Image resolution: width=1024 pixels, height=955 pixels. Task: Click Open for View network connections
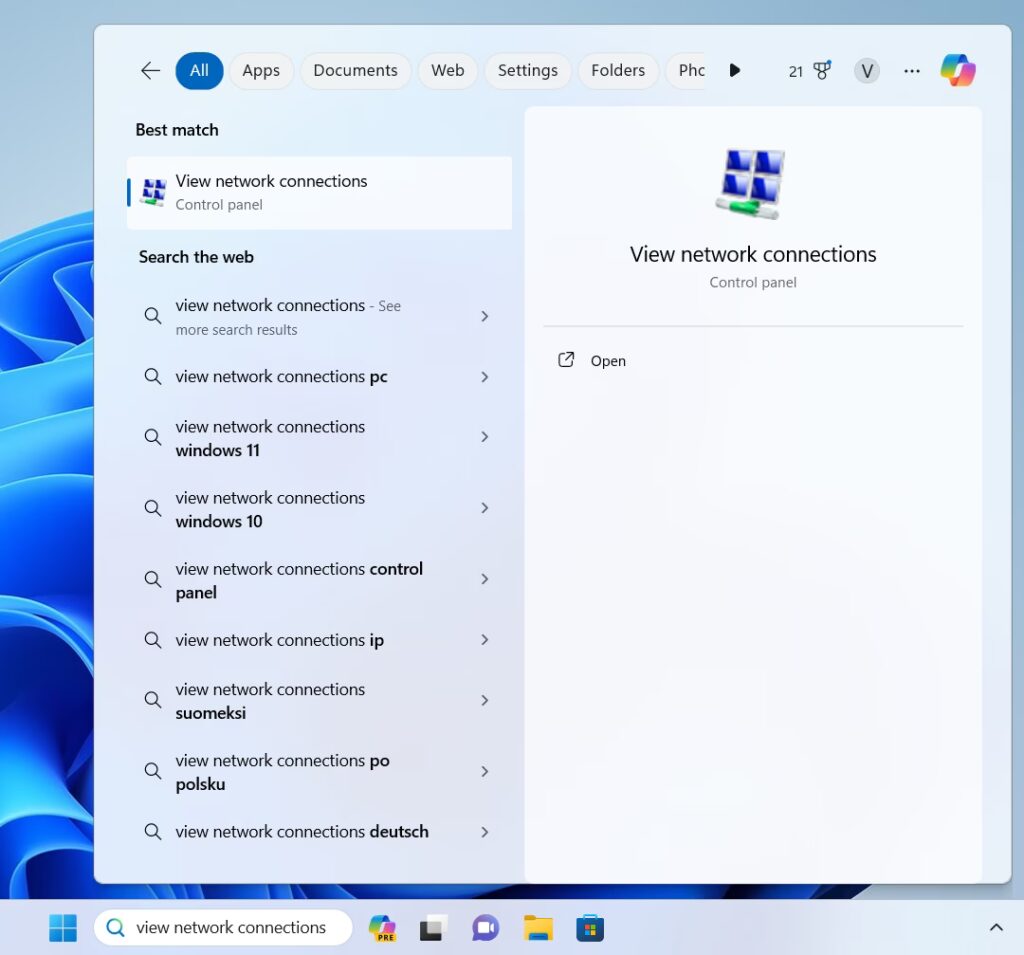pos(607,361)
